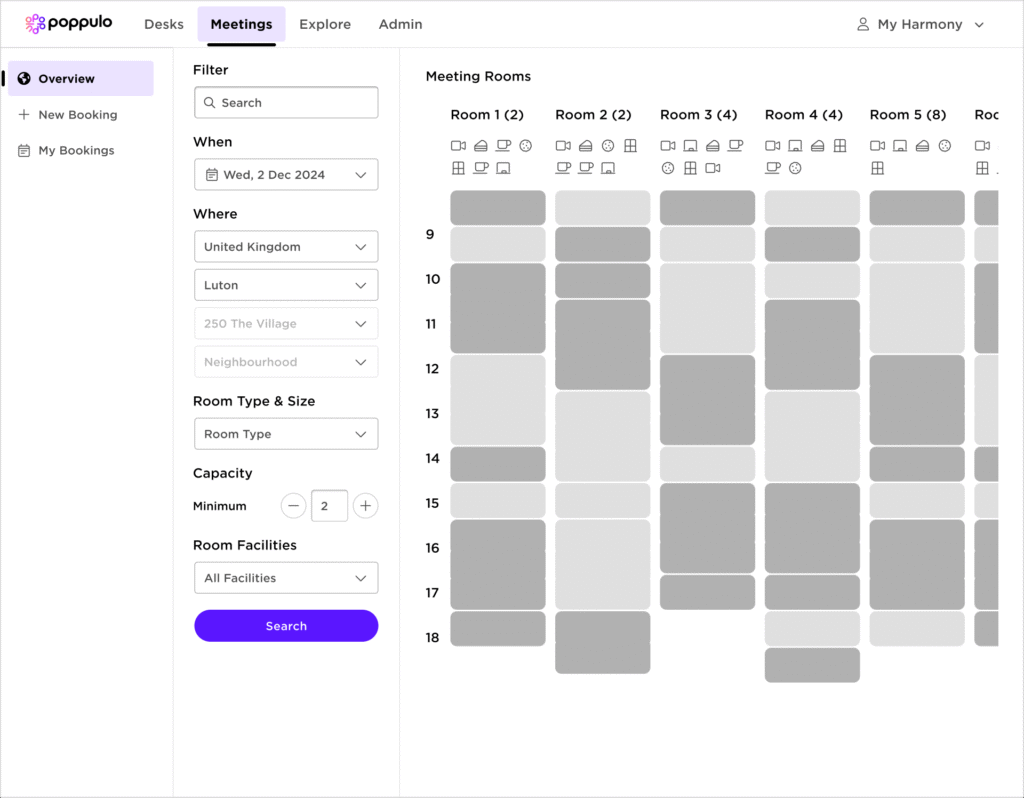1024x798 pixels.
Task: Click the calendar icon in the date field
Action: coord(212,175)
